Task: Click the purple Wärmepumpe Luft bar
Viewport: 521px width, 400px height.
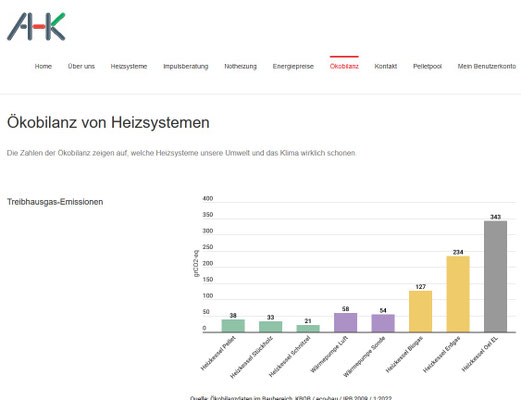Action: pos(345,322)
